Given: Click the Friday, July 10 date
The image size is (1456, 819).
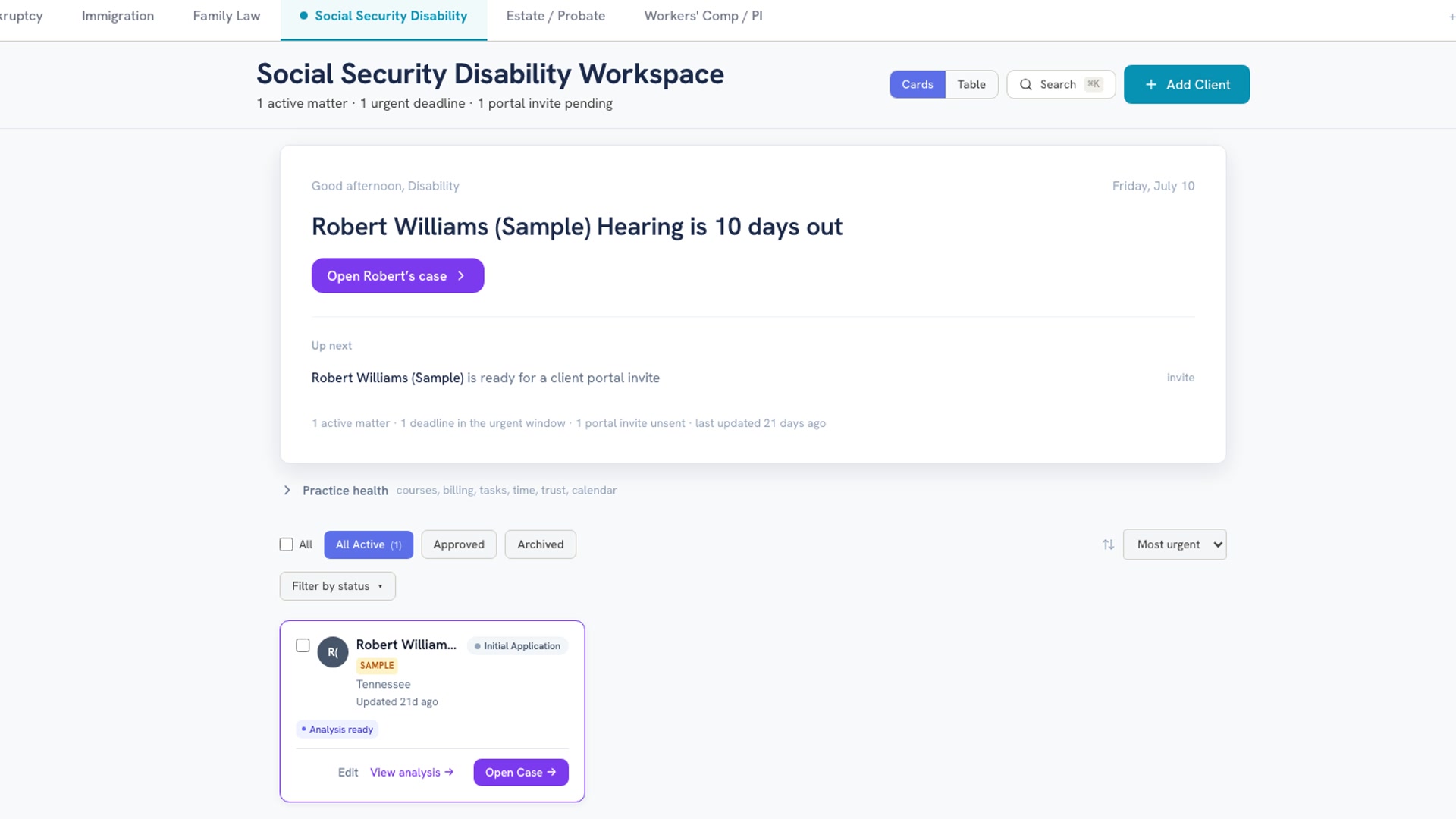Looking at the screenshot, I should pyautogui.click(x=1153, y=186).
